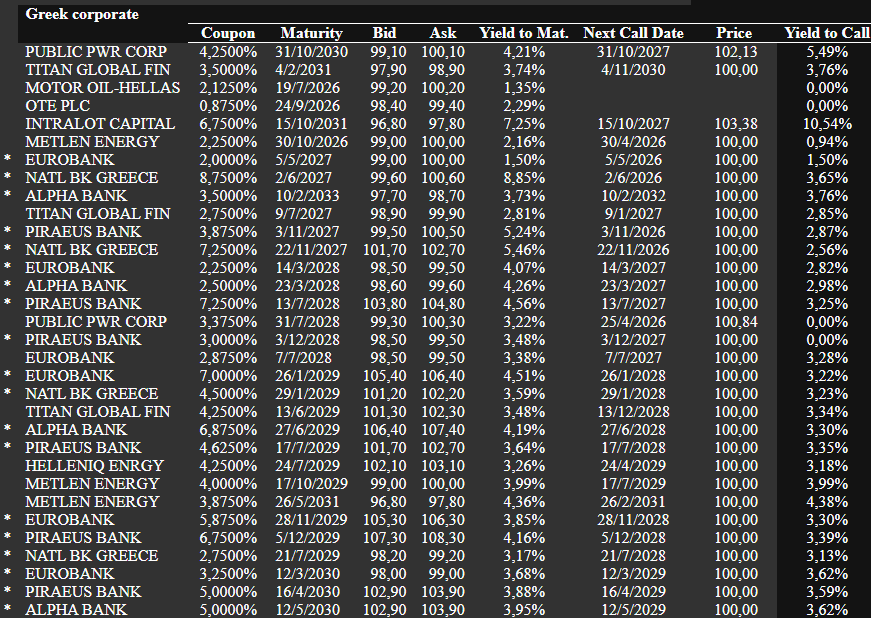Select the Greek corporate title tab
This screenshot has width=871, height=618.
pos(82,14)
